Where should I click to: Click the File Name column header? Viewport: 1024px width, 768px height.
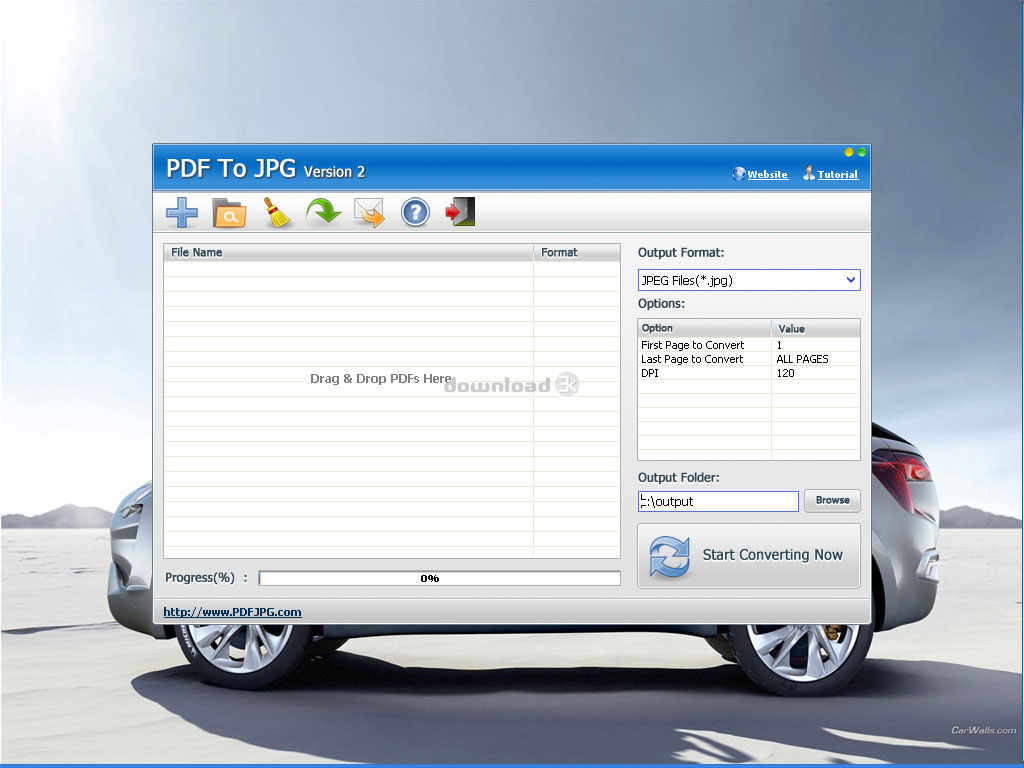coord(348,253)
